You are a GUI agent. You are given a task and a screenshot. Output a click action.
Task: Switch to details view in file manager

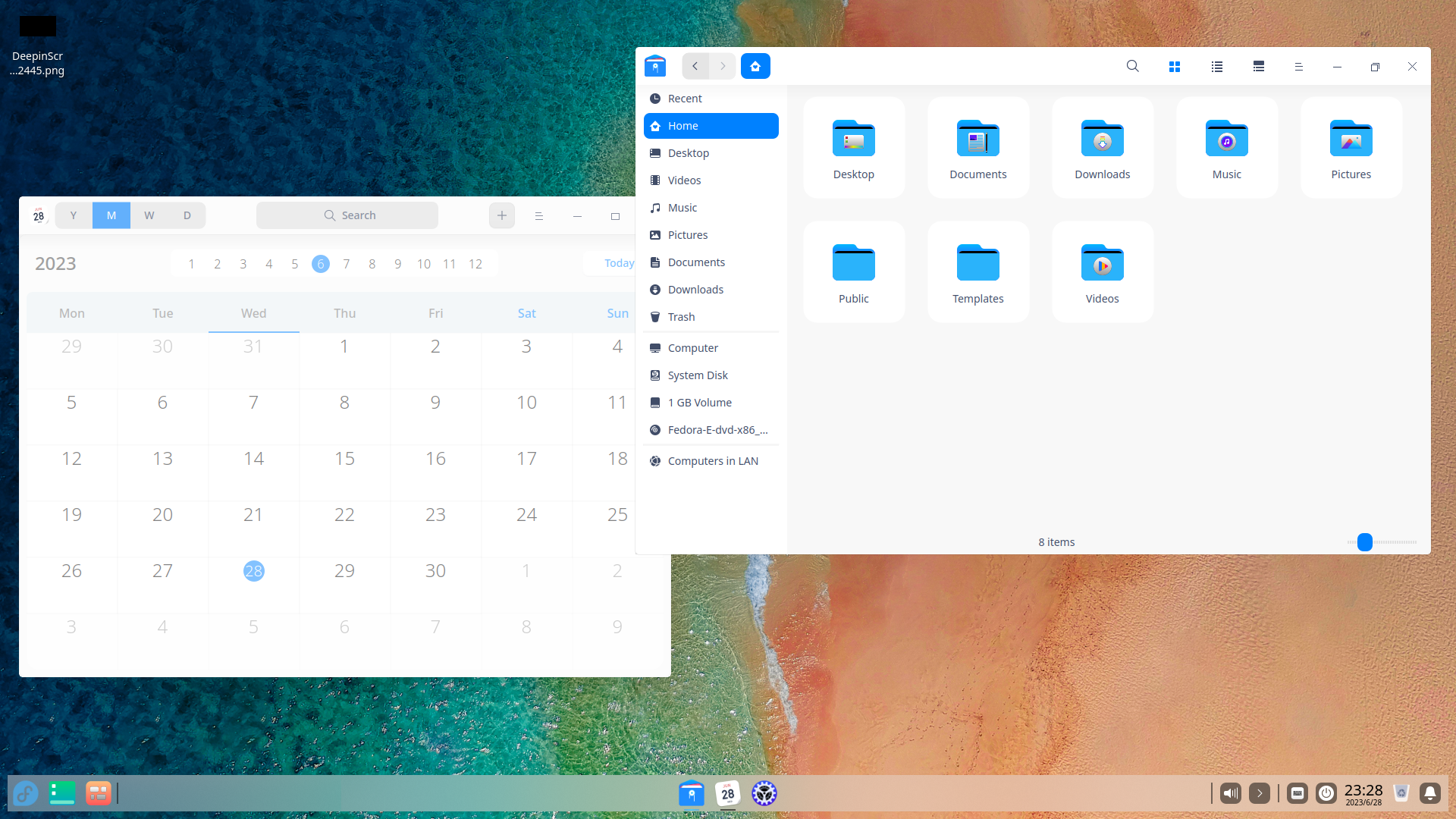pyautogui.click(x=1258, y=66)
